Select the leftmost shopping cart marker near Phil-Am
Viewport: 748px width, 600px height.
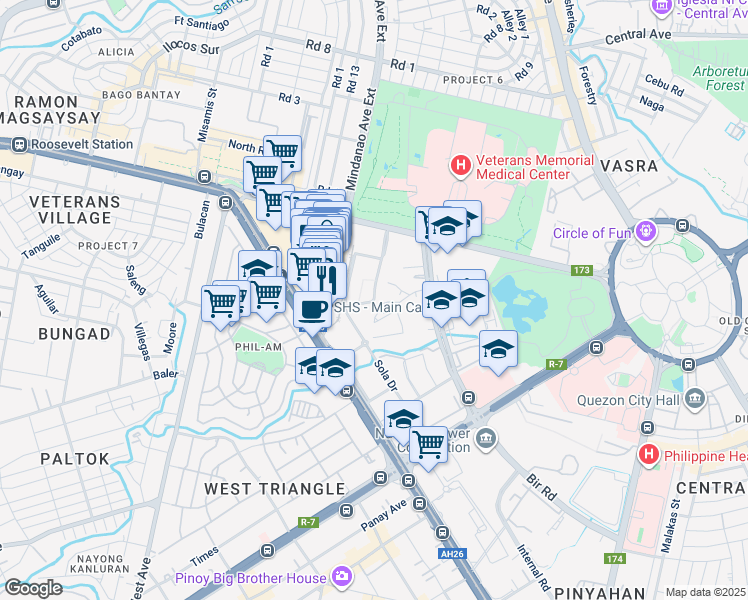[220, 306]
